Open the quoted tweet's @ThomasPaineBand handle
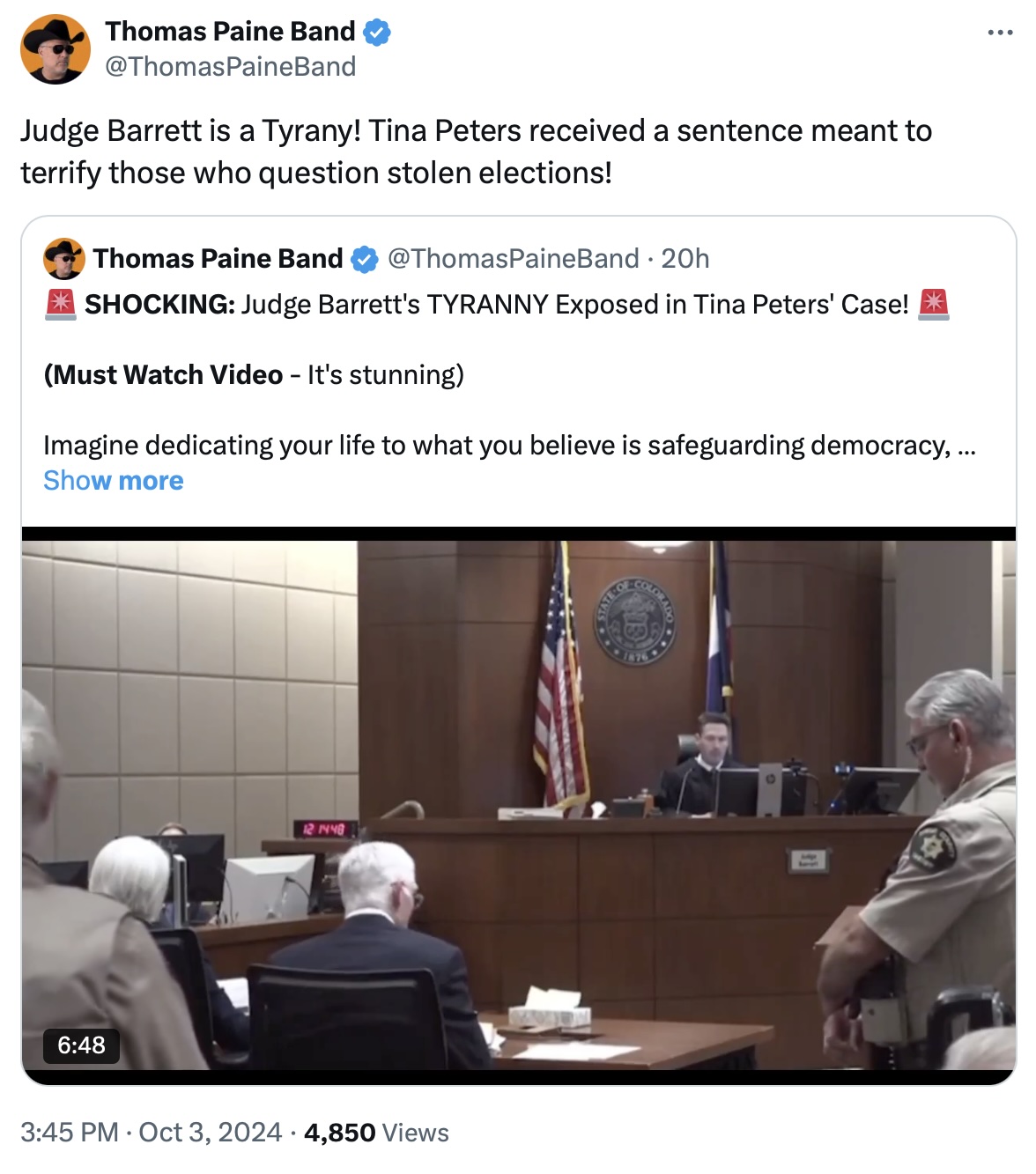The height and width of the screenshot is (1174, 1036). [x=514, y=259]
